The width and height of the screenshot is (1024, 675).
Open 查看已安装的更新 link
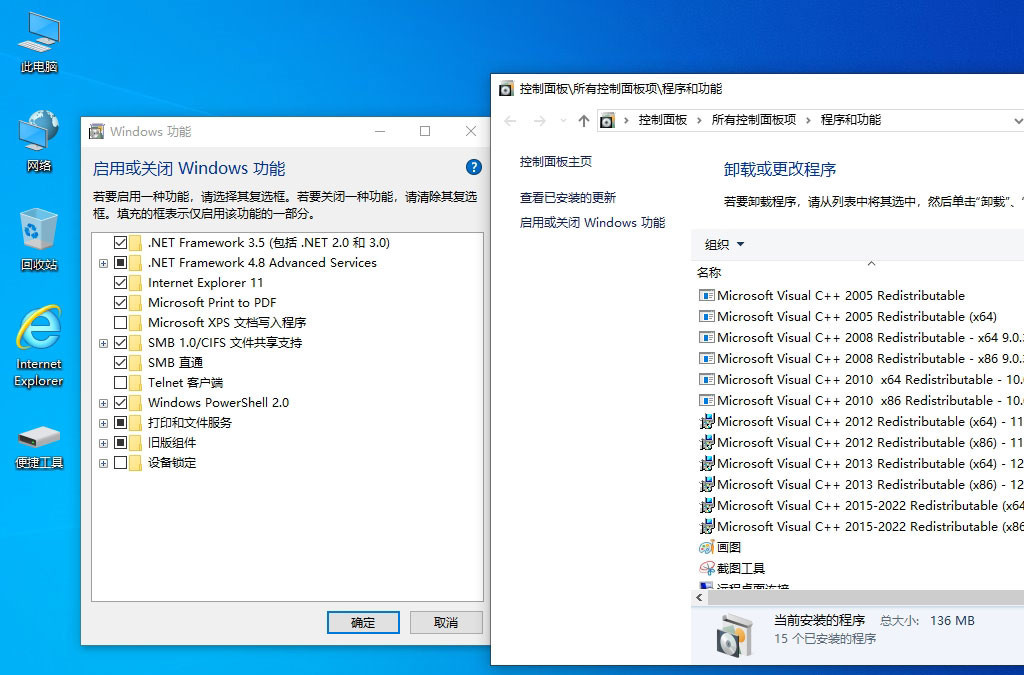(x=568, y=198)
